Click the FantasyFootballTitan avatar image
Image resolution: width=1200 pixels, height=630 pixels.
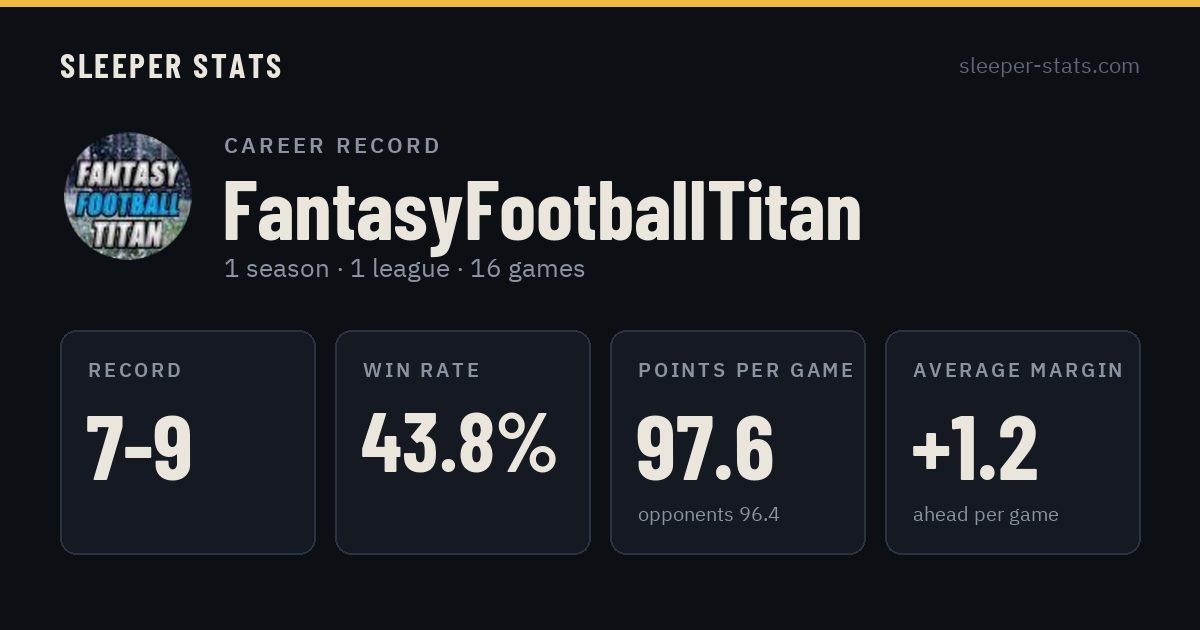(127, 196)
